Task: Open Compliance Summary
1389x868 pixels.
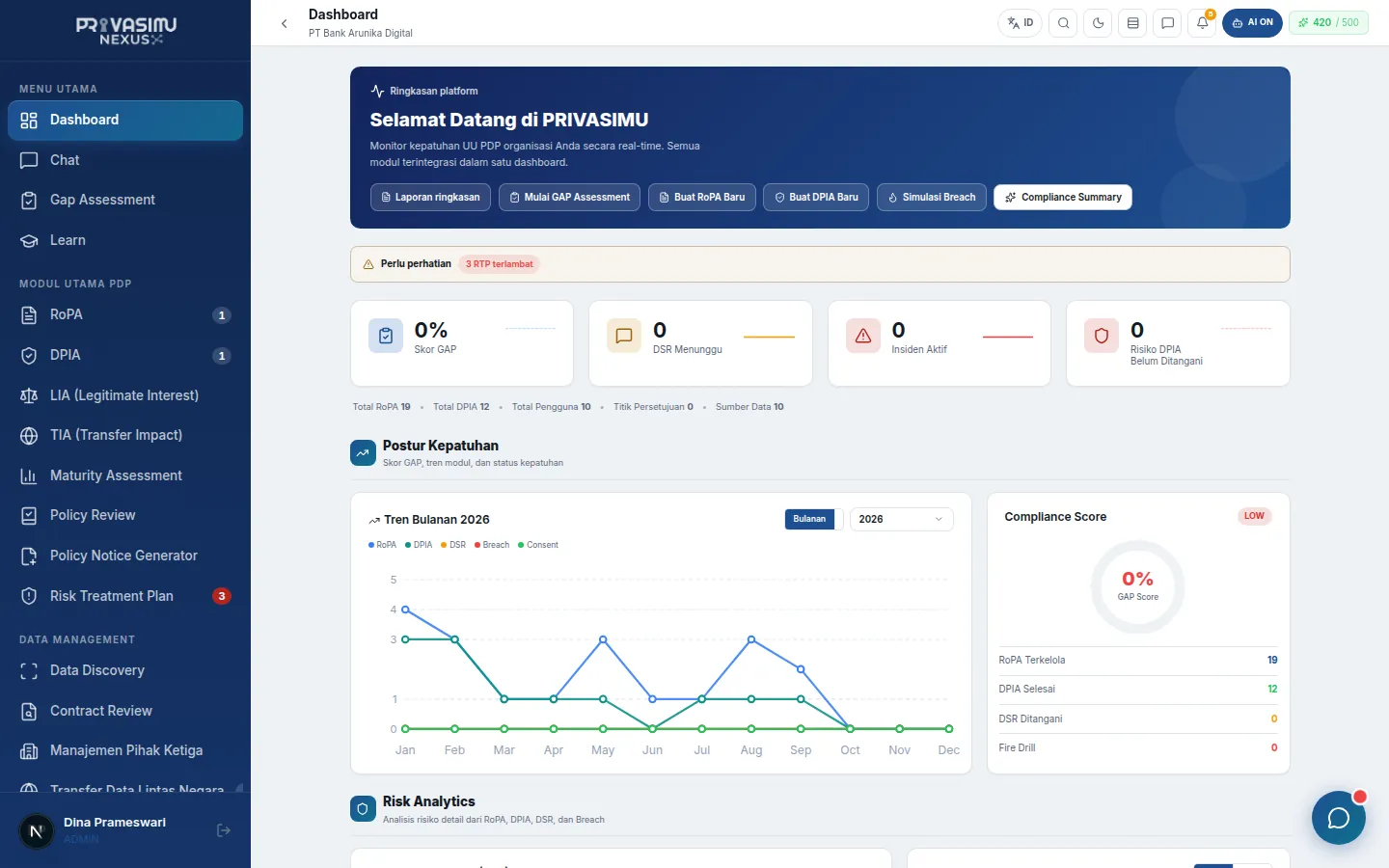Action: pyautogui.click(x=1063, y=197)
